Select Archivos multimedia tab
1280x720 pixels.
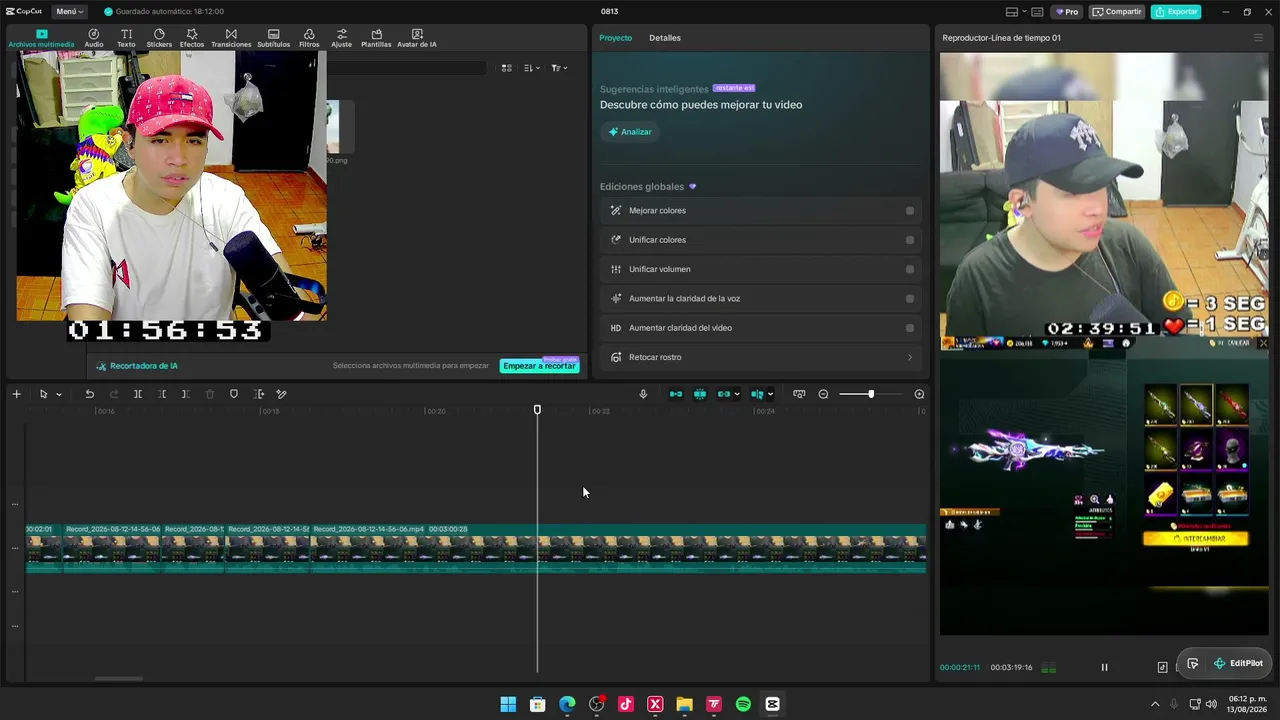[41, 38]
